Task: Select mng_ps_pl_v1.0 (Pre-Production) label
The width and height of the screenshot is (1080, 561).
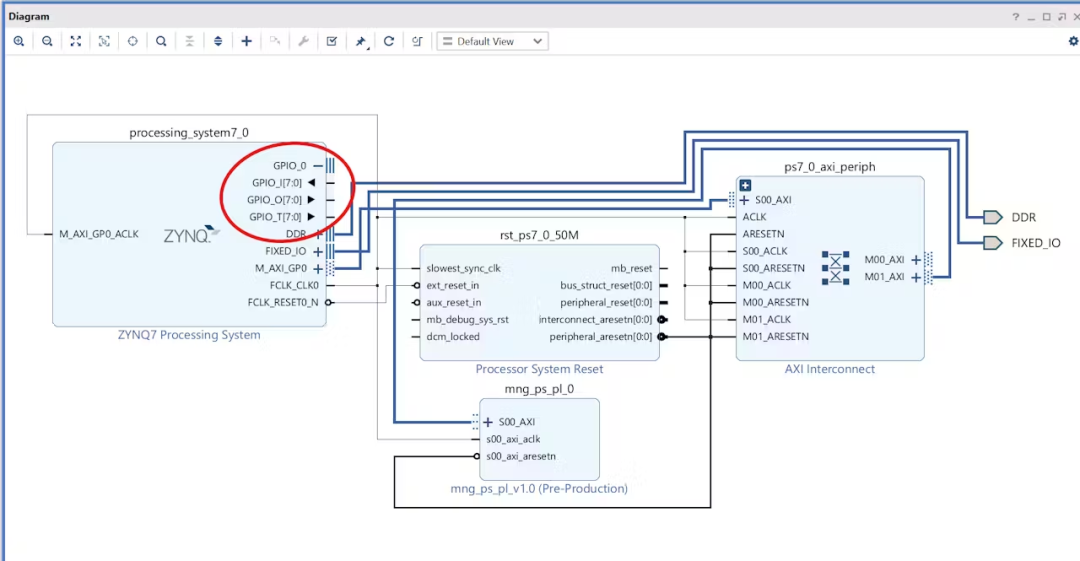Action: pyautogui.click(x=539, y=489)
